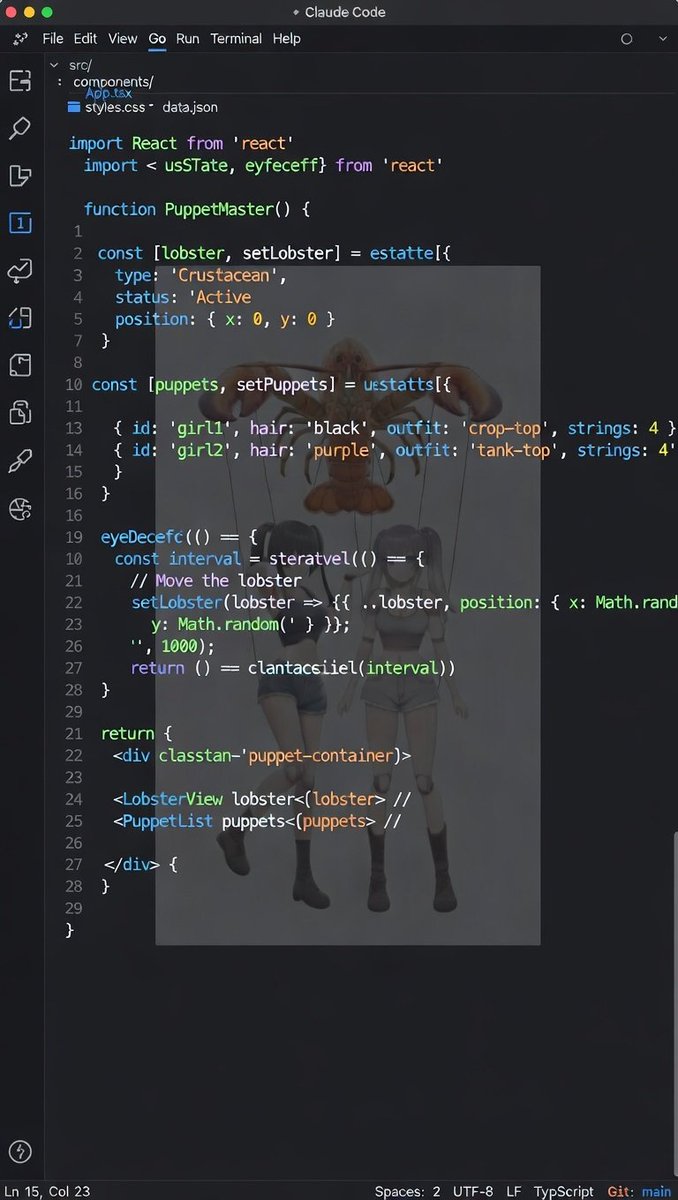678x1200 pixels.
Task: Open the File menu
Action: tap(53, 39)
